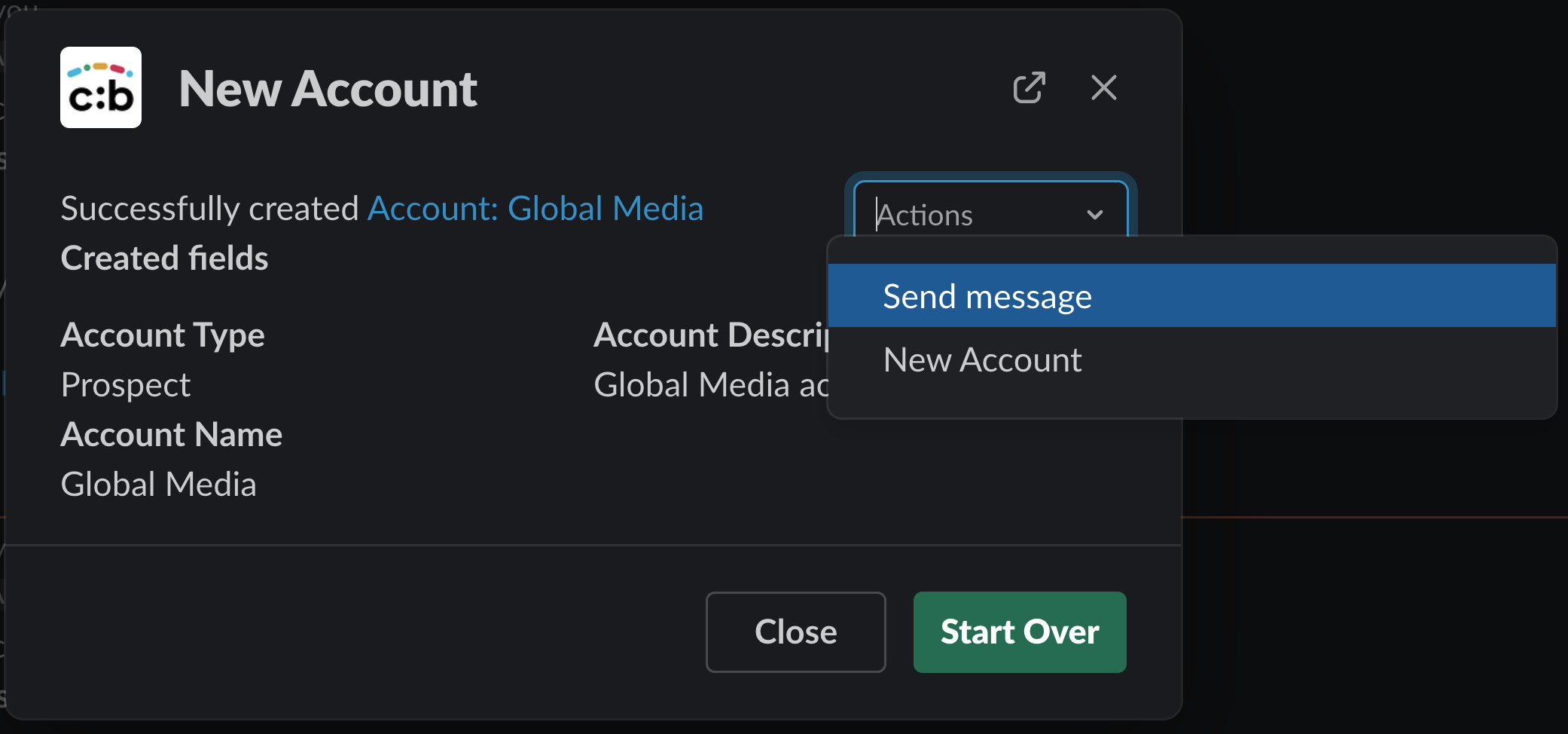
Task: Click the Actions dropdown chevron arrow
Action: click(1095, 216)
